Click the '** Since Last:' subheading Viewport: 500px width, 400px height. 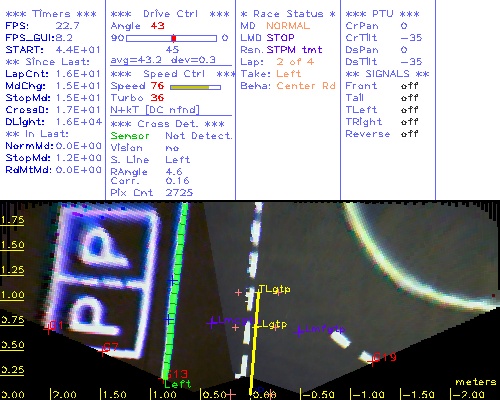(x=48, y=62)
